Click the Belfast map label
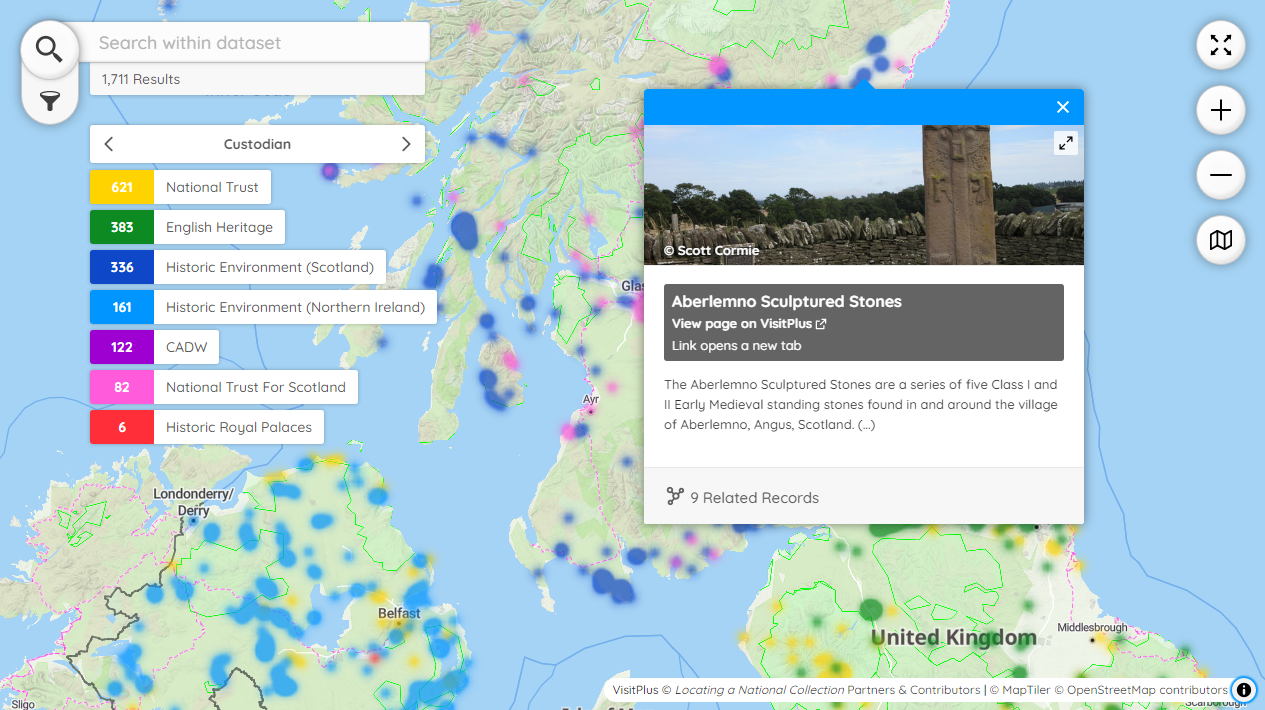 399,613
